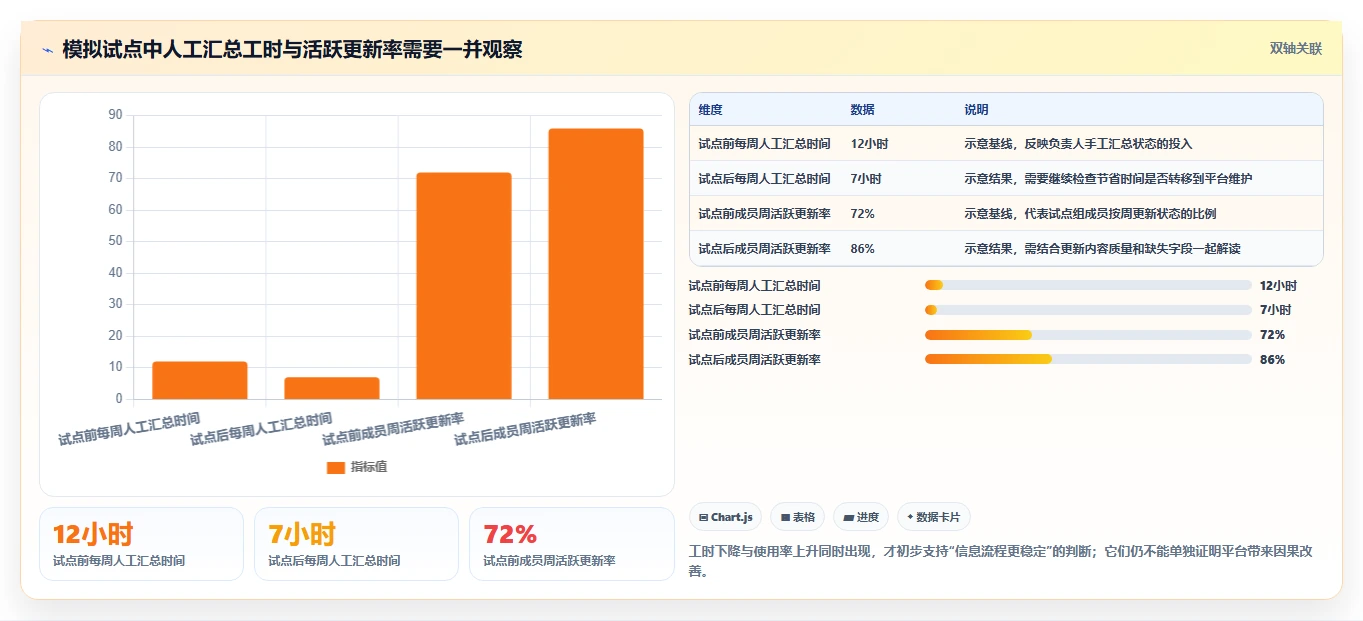
Task: Click the bar chart bar for 试点前成员周活跃更新率
Action: 464,286
